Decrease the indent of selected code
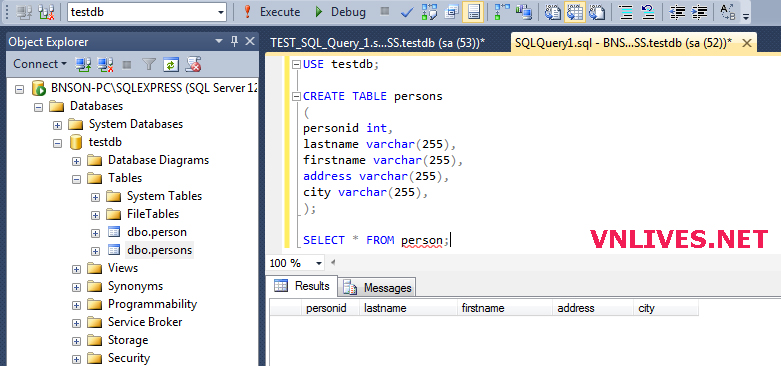The width and height of the screenshot is (781, 366). (x=677, y=12)
